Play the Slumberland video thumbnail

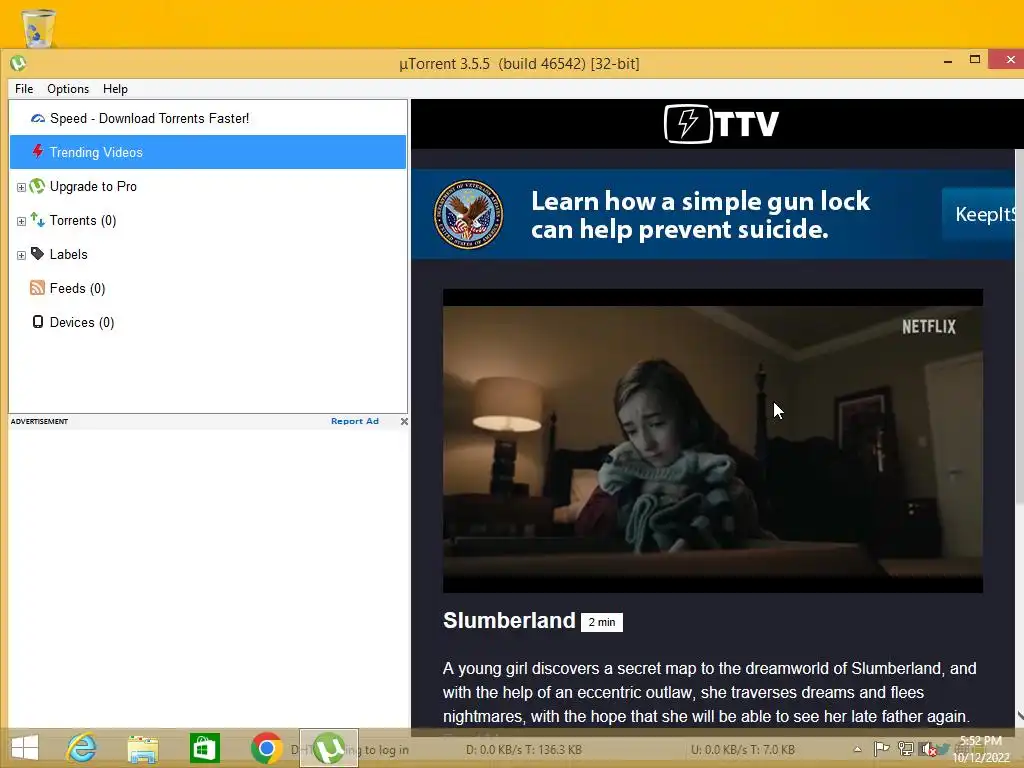pyautogui.click(x=712, y=441)
